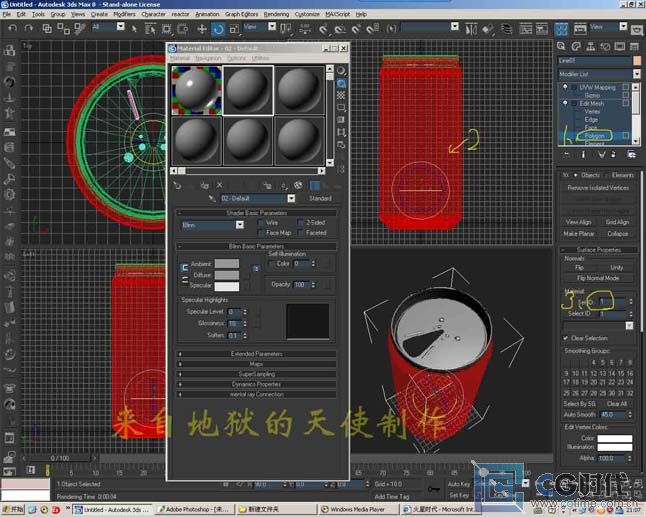Image resolution: width=646 pixels, height=517 pixels.
Task: Click Remove Isolated Vertices button
Action: tap(598, 188)
